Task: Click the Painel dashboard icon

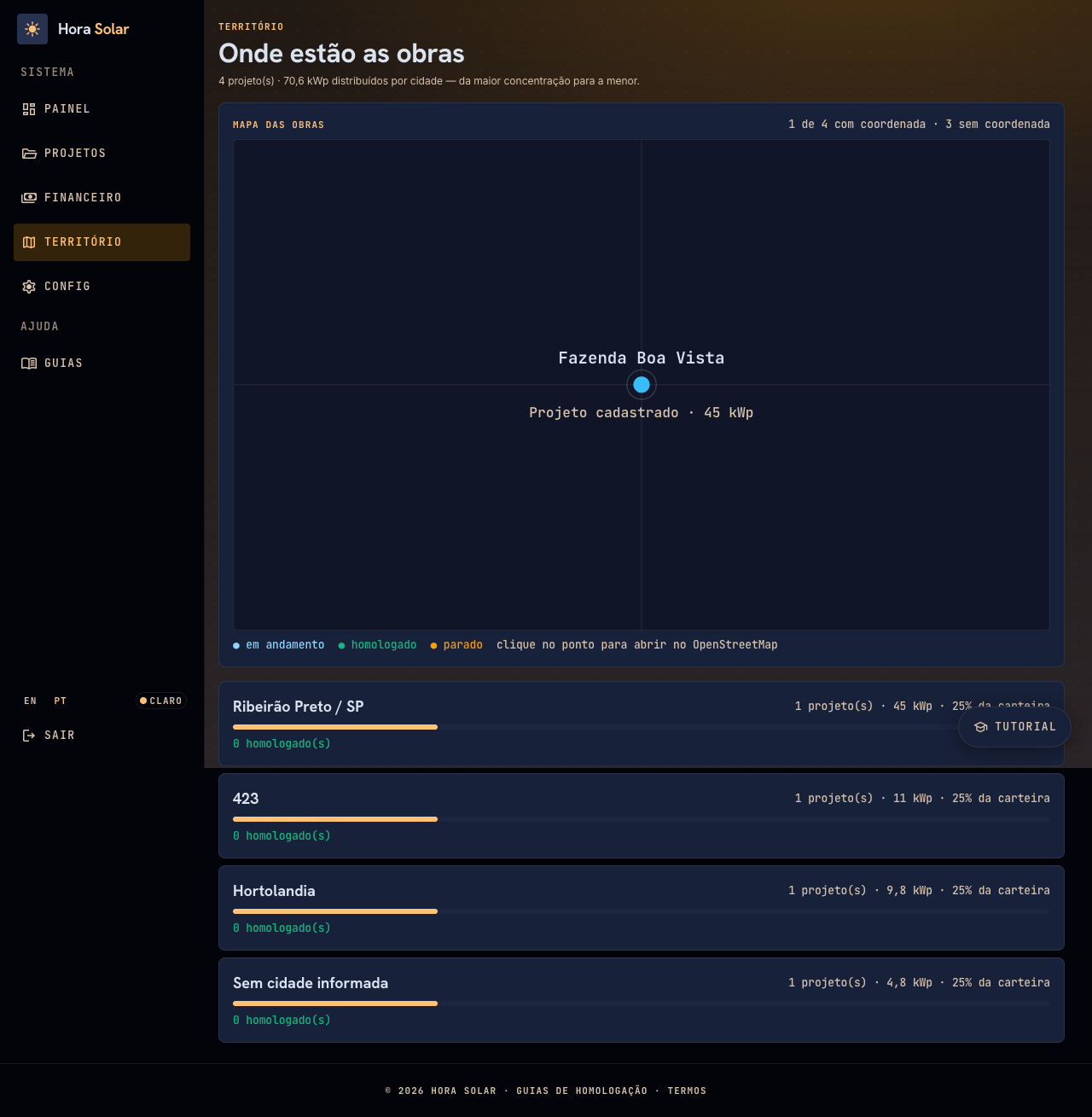Action: coord(29,109)
